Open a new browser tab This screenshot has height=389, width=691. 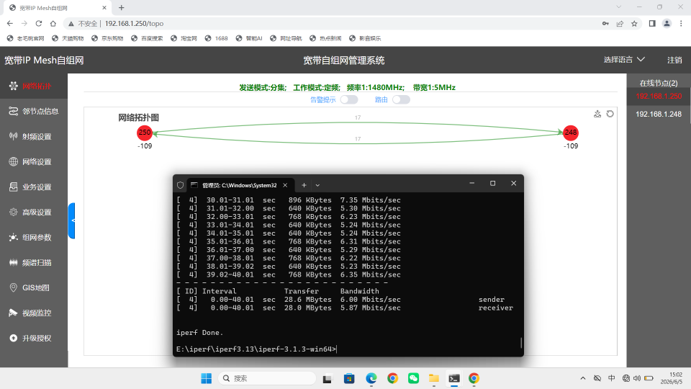(121, 7)
